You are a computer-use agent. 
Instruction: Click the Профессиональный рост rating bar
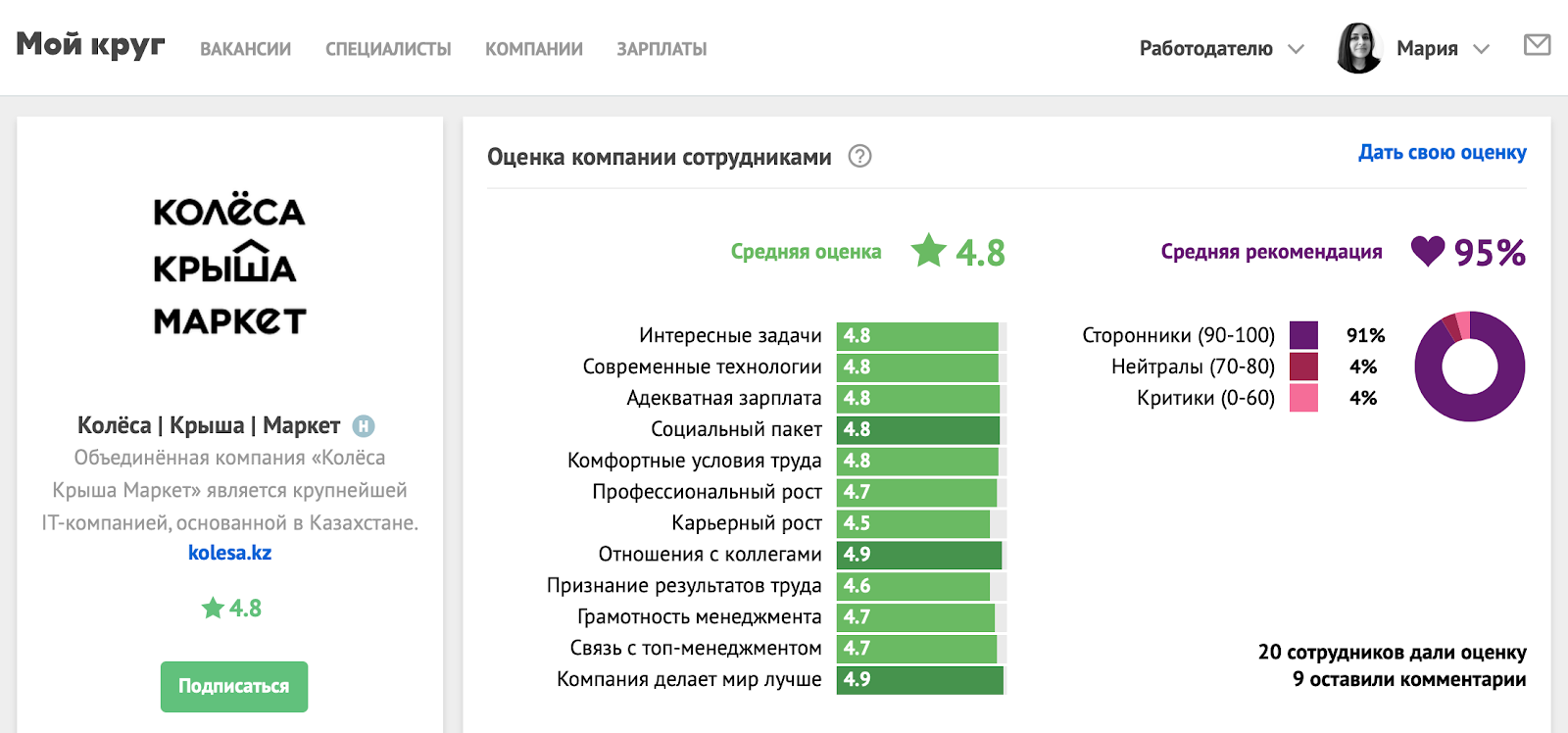tap(921, 492)
